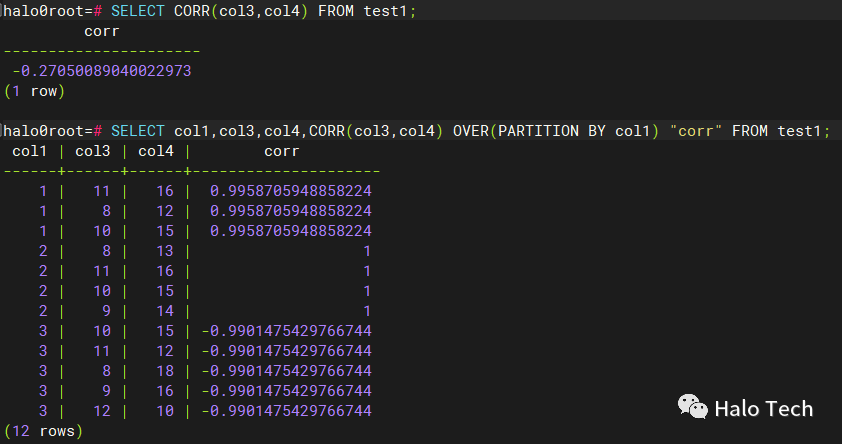Click the first halo0root=# prompt
842x444 pixels.
tap(53, 10)
